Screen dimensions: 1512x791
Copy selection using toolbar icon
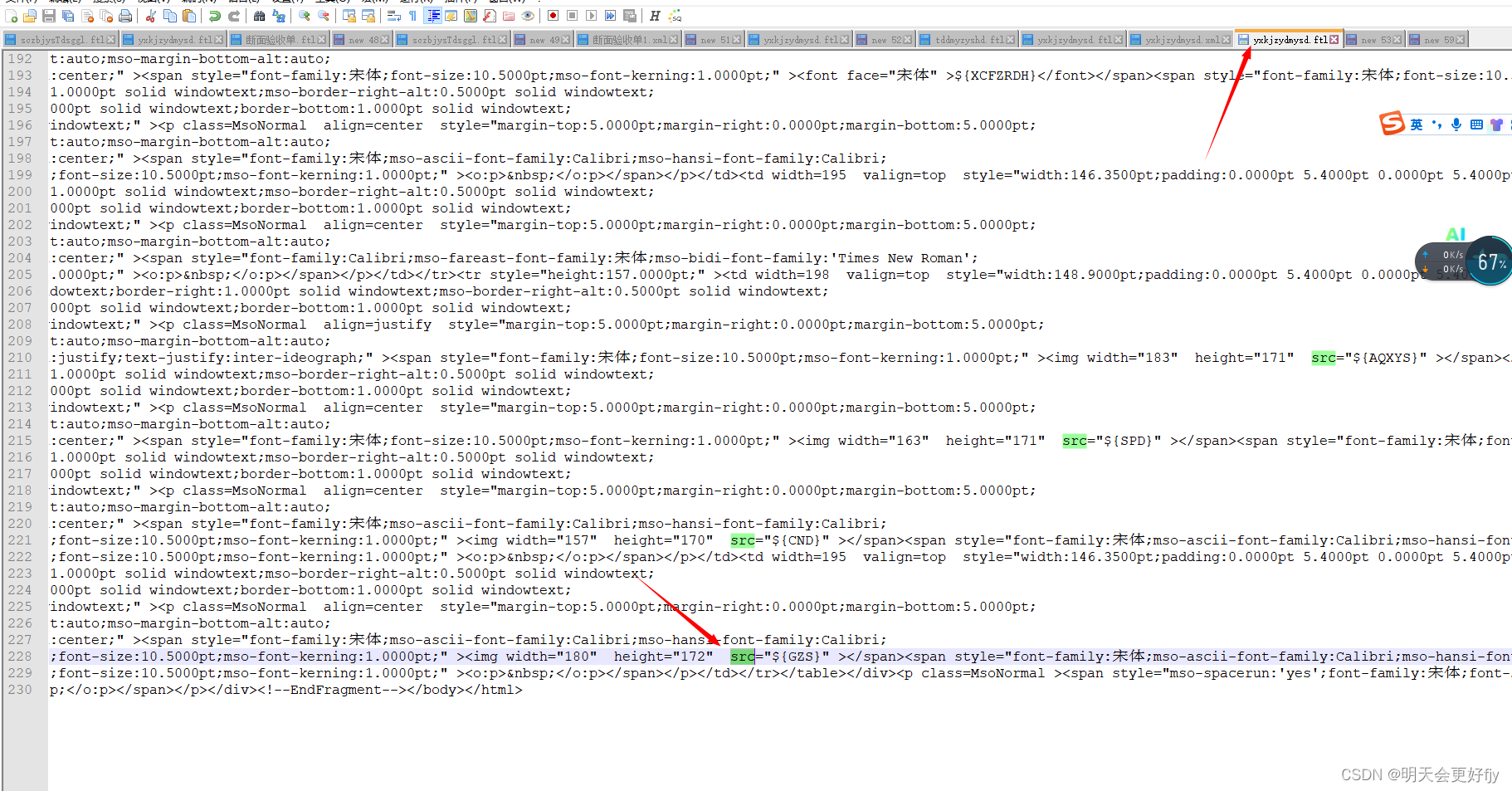pos(170,16)
